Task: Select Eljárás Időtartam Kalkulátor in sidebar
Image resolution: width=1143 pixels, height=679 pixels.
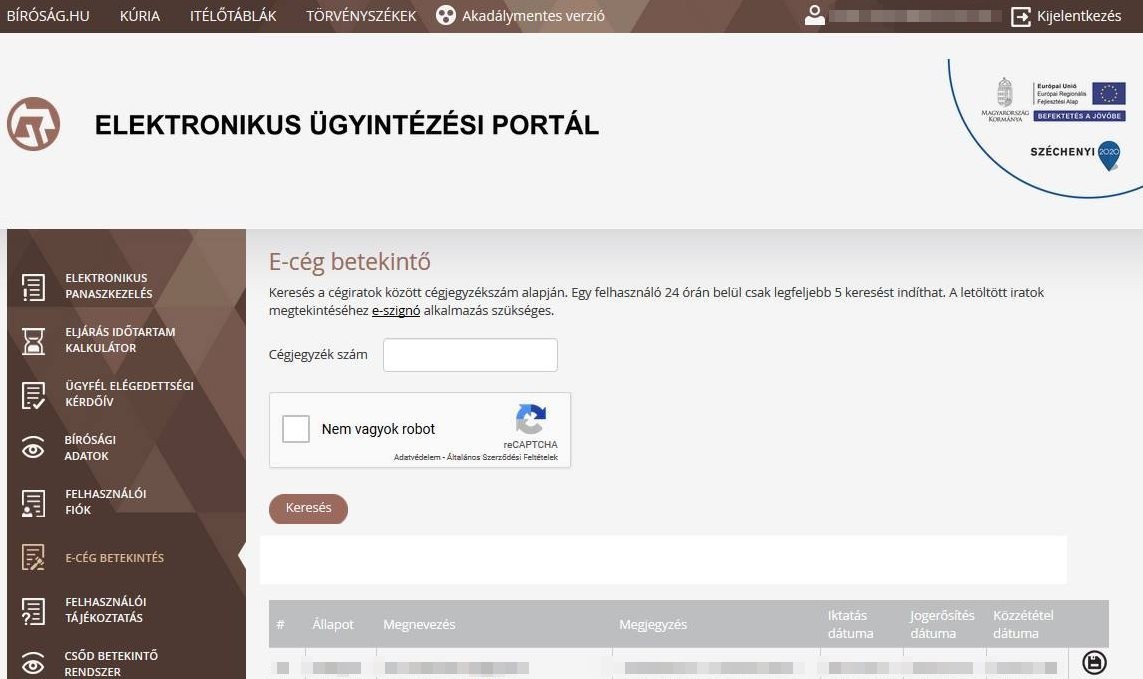Action: tap(120, 340)
